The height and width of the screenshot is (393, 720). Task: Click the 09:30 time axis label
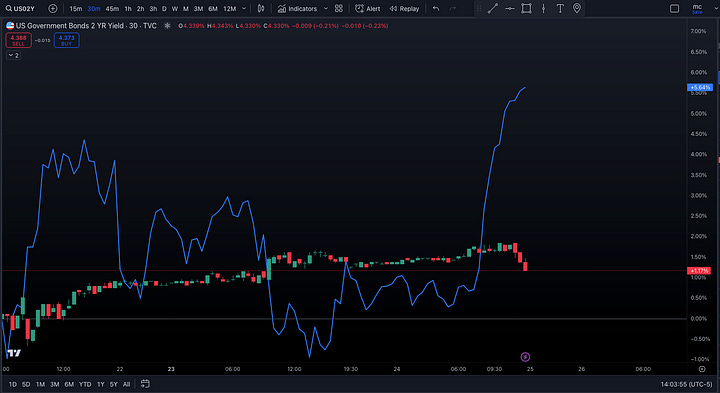point(495,369)
